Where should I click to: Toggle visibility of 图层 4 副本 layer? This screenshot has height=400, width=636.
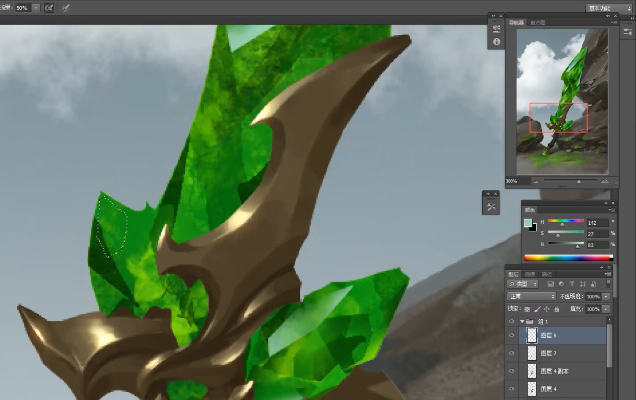coord(513,370)
